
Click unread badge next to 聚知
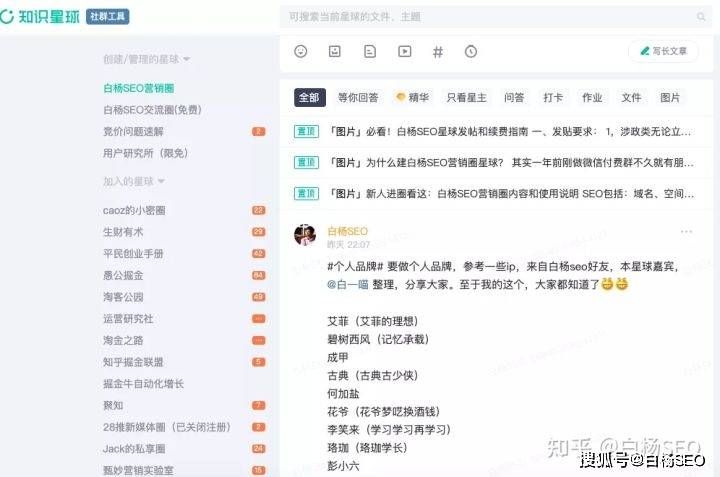tap(259, 405)
